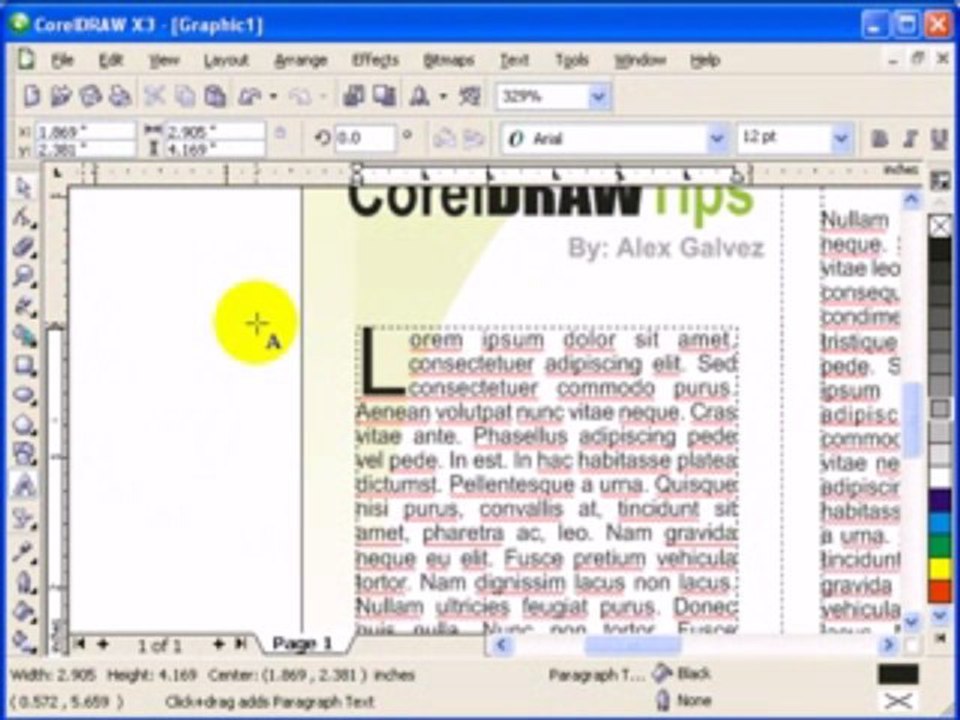
Task: Open the File menu
Action: tap(62, 60)
